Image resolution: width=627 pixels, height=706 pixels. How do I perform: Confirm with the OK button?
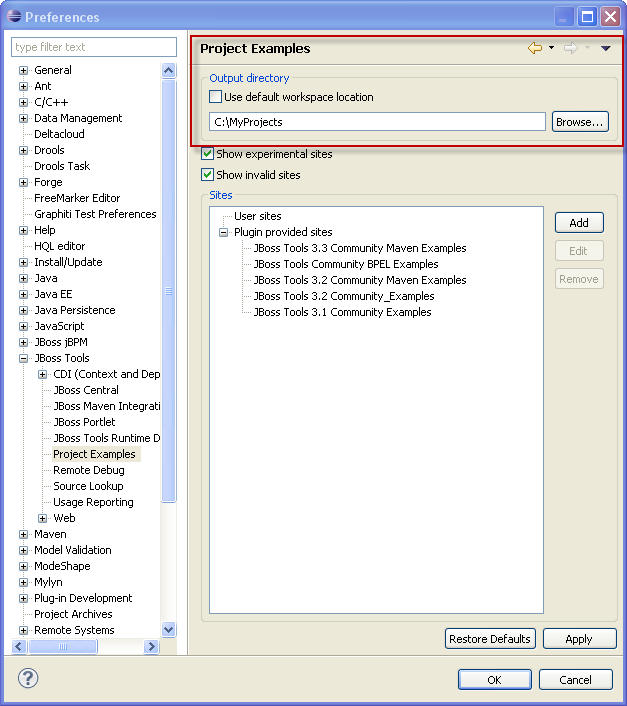pyautogui.click(x=495, y=679)
